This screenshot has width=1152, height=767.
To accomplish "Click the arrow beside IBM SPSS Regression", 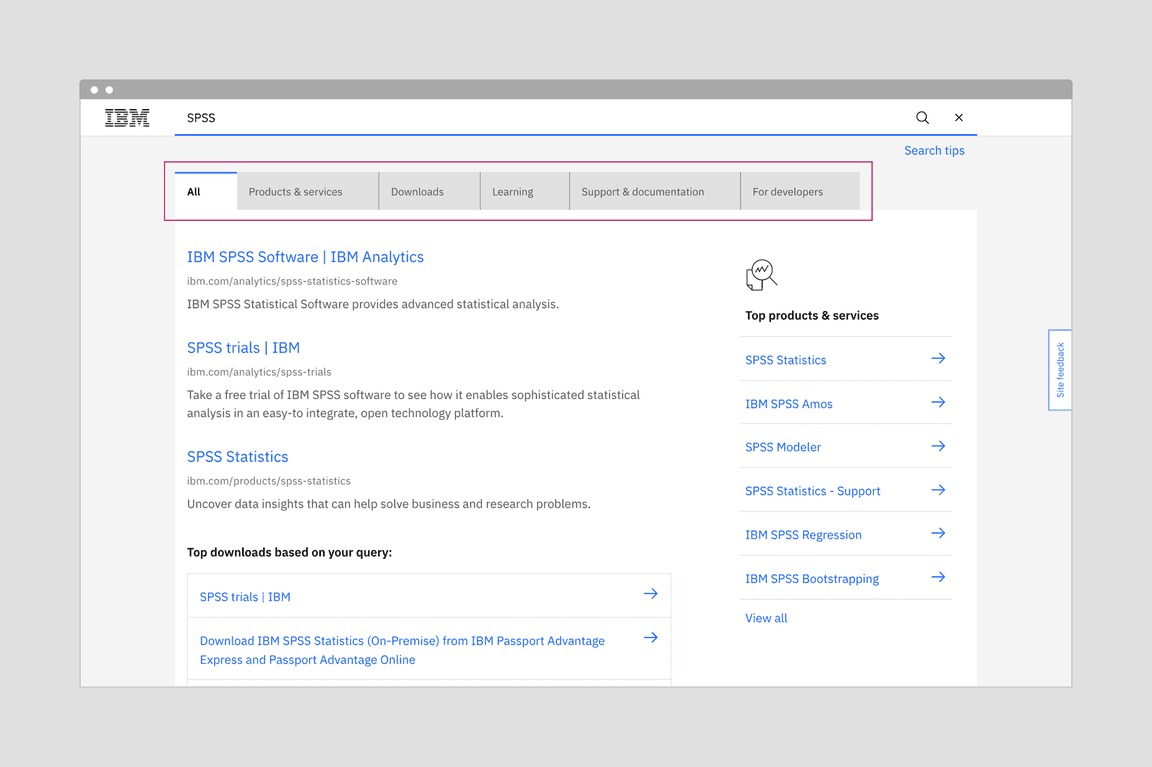I will click(x=937, y=534).
